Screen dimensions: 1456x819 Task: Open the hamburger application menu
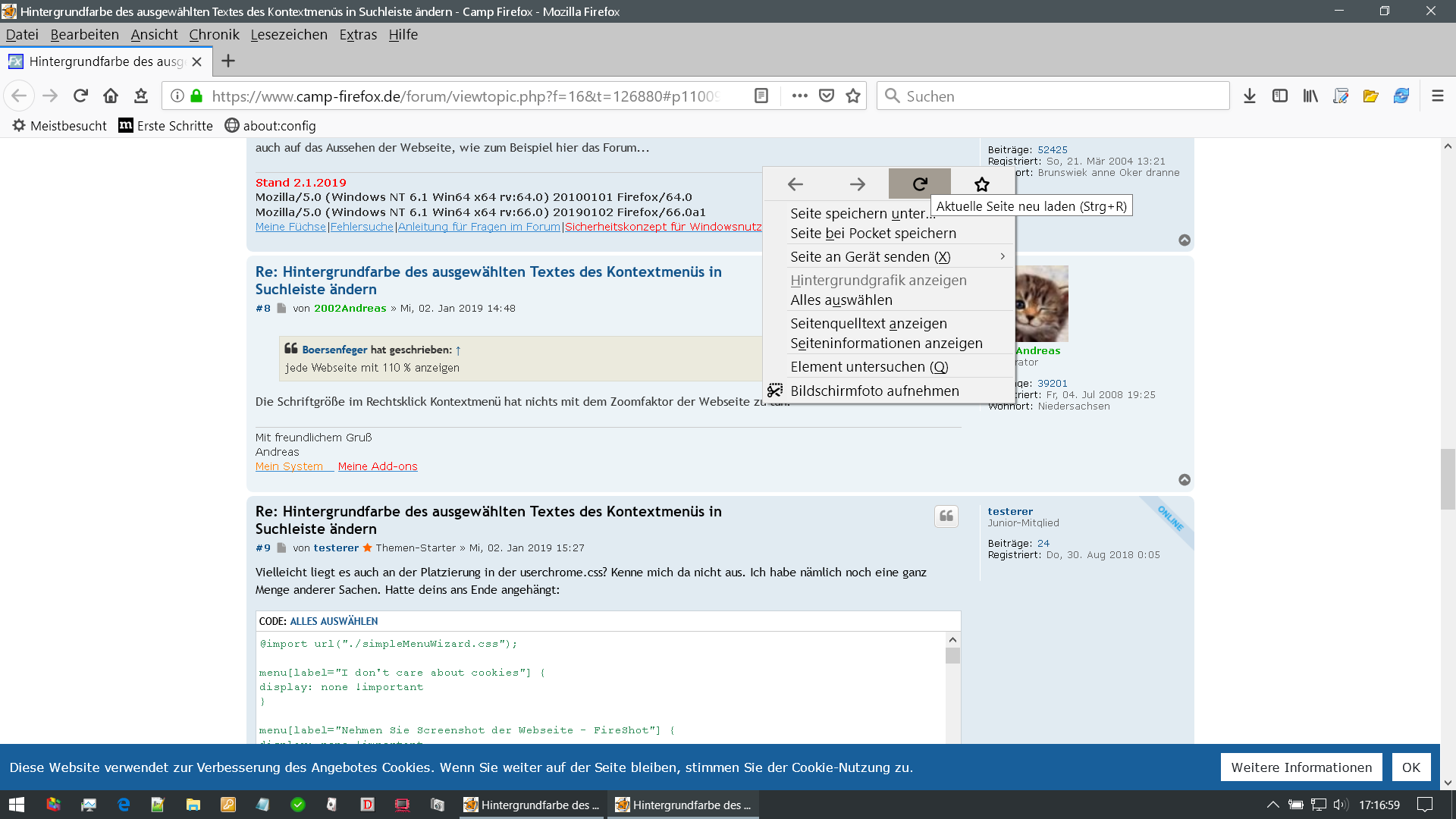click(1438, 96)
